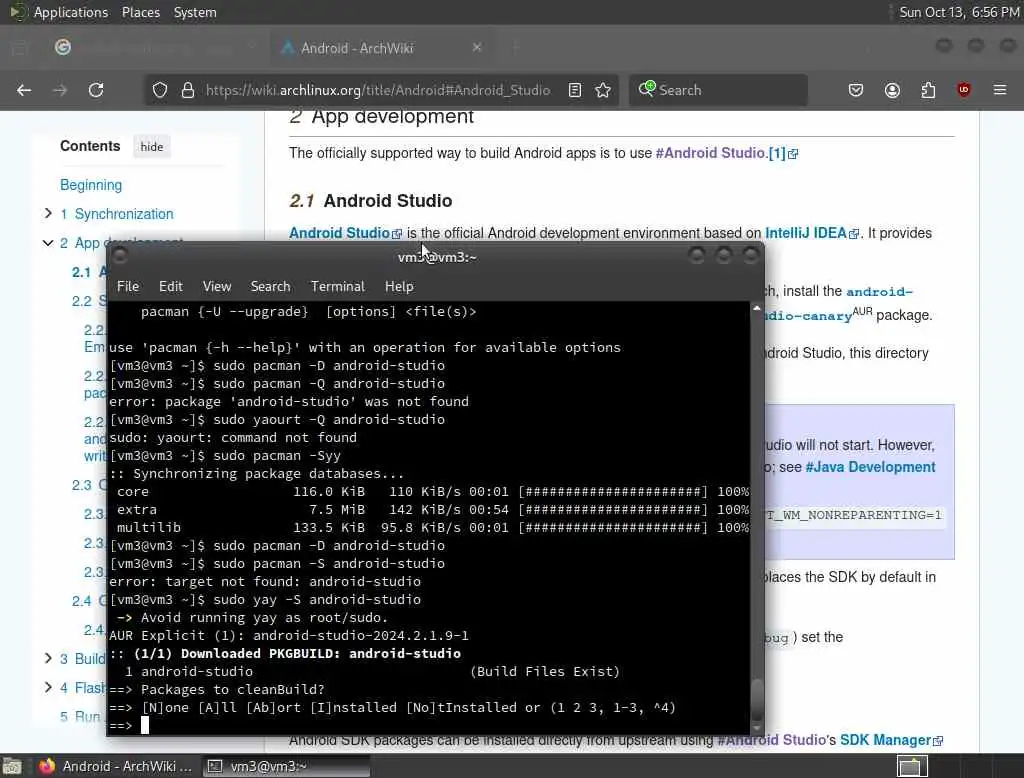This screenshot has height=778, width=1024.
Task: Switch to Android - ArchWiki taskbar button
Action: pyautogui.click(x=116, y=766)
